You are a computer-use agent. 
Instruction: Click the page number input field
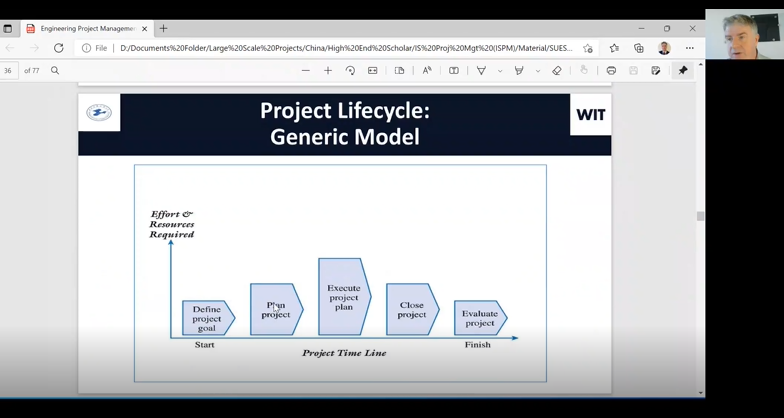8,71
